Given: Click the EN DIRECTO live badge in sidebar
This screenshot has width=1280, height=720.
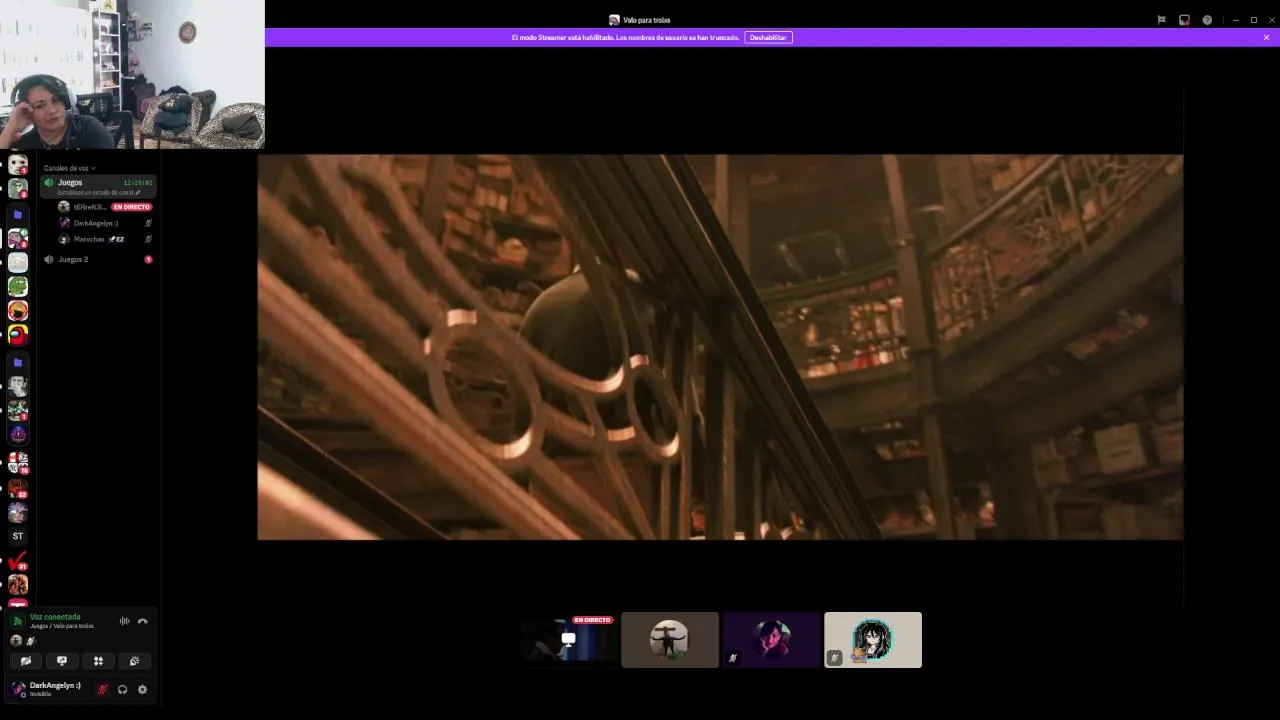Looking at the screenshot, I should [x=131, y=207].
